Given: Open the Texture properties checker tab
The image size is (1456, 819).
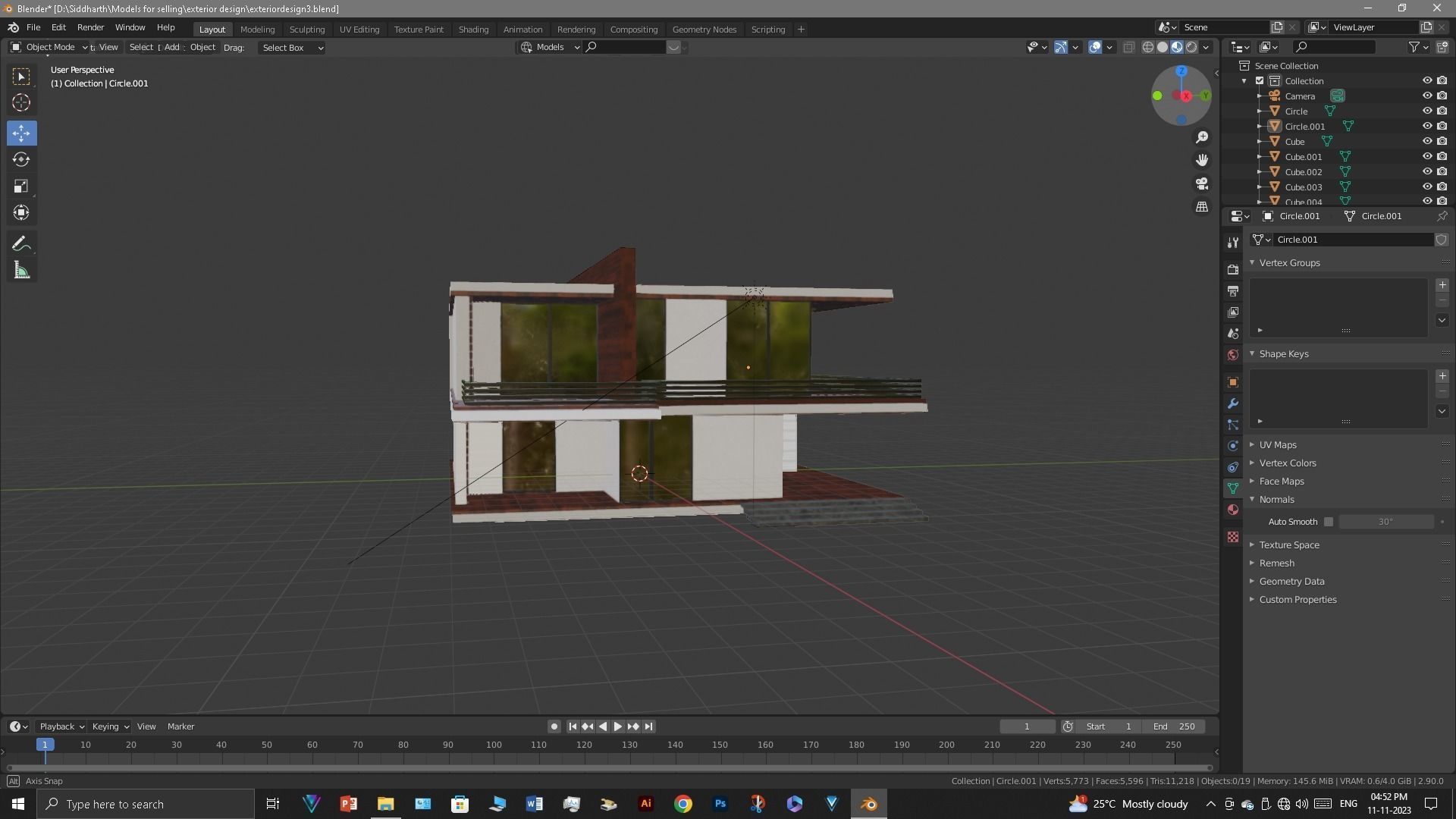Looking at the screenshot, I should point(1233,537).
